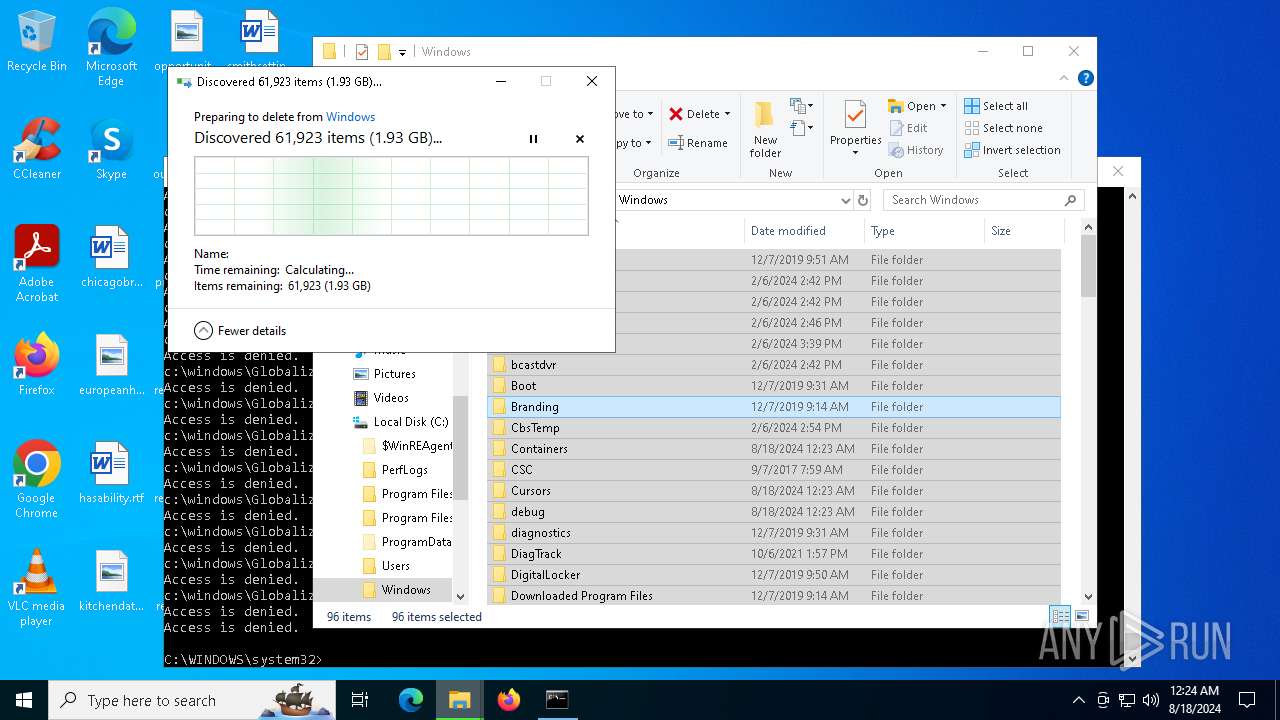
Task: Open the Delete dropdown arrow
Action: click(x=727, y=114)
